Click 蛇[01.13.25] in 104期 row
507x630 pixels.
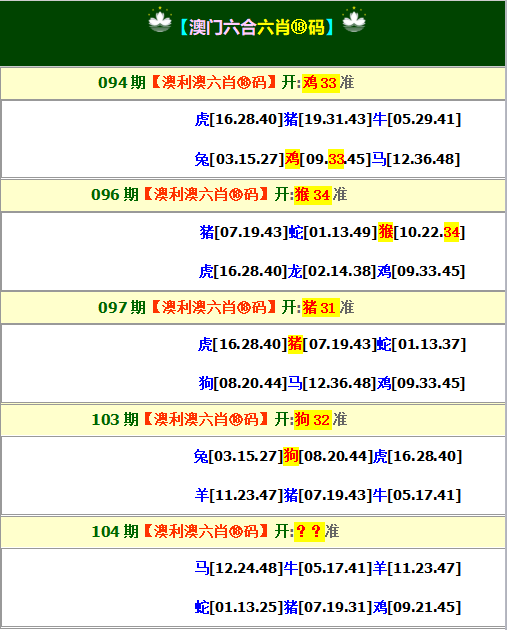(x=239, y=607)
